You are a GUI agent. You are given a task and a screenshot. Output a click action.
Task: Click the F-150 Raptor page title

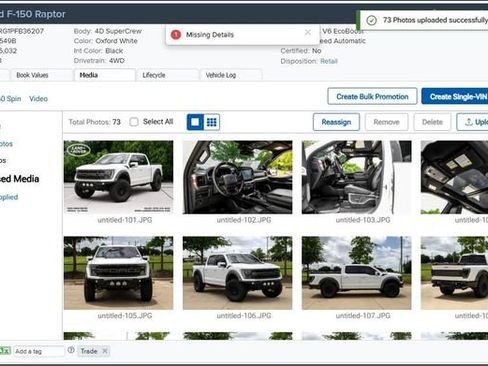[33, 14]
